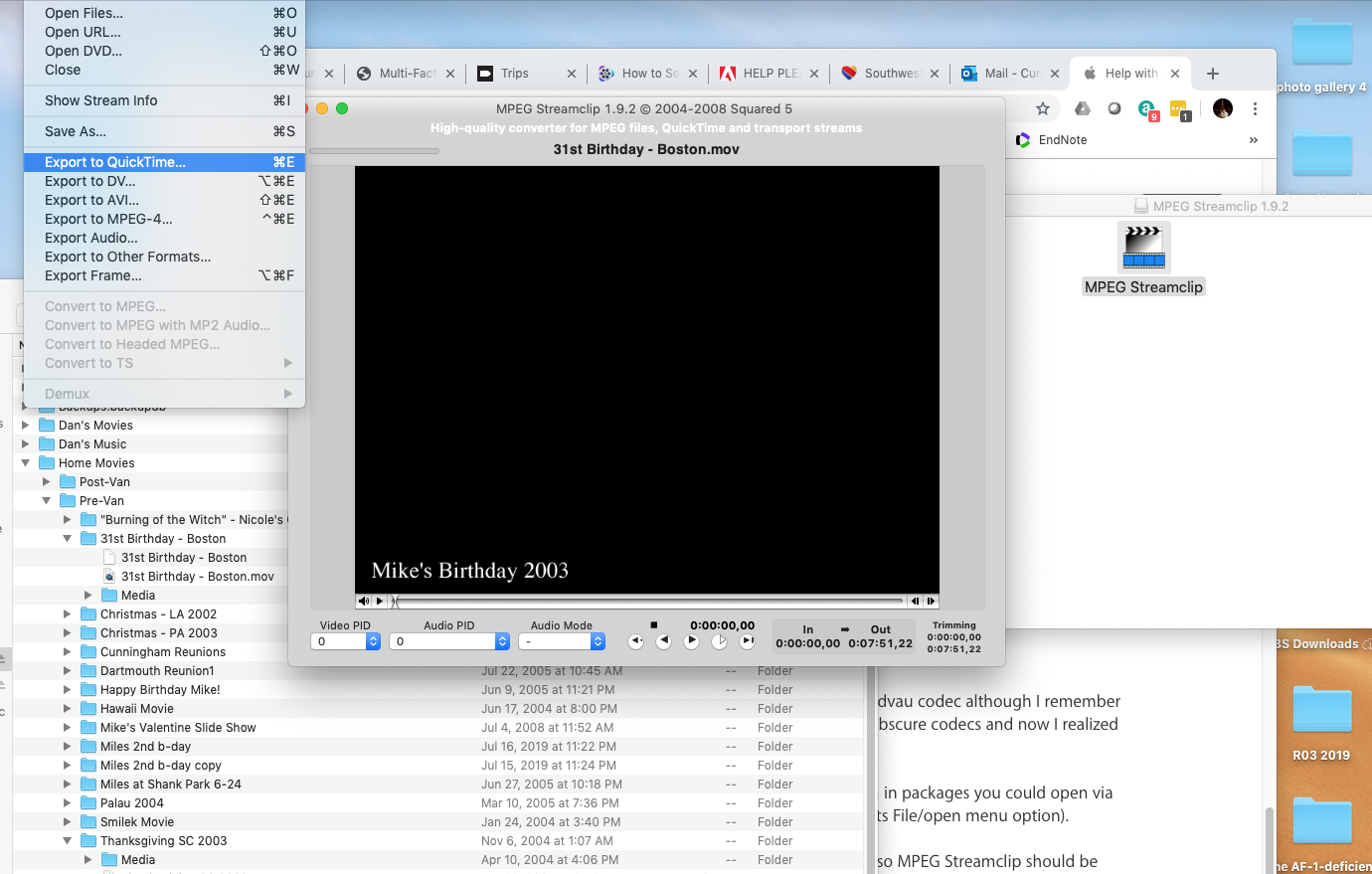Choose Export Frame menu item
Image resolution: width=1372 pixels, height=874 pixels.
164,275
